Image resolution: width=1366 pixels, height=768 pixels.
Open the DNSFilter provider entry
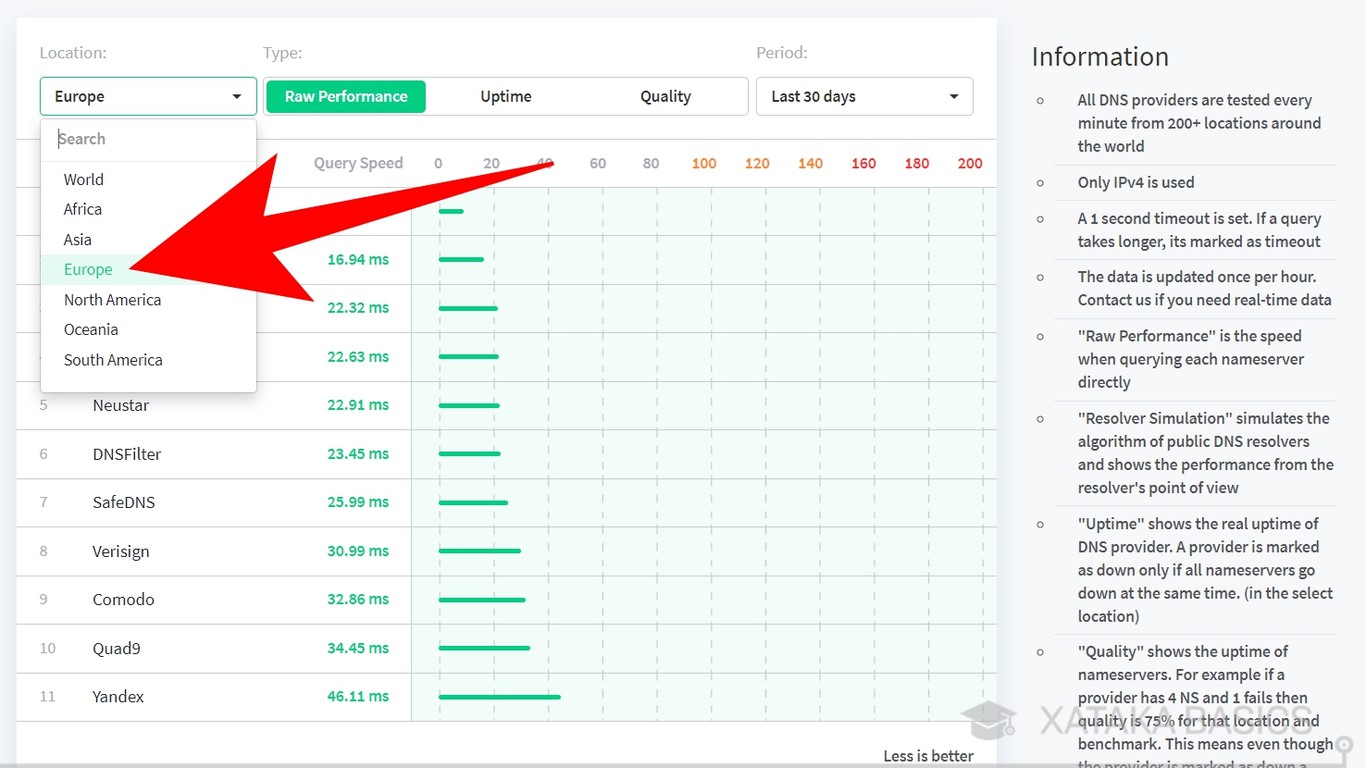click(127, 454)
